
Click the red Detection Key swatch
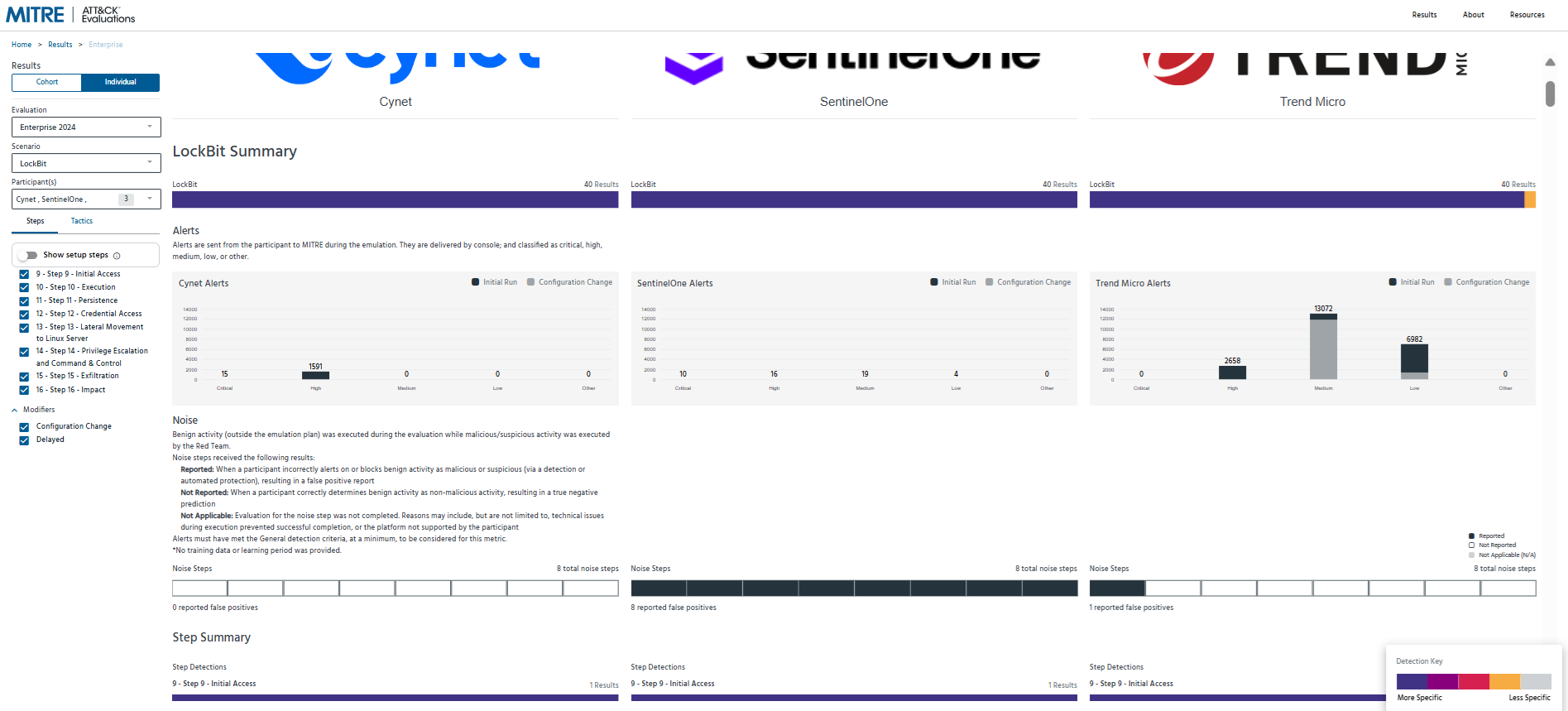pos(1474,682)
